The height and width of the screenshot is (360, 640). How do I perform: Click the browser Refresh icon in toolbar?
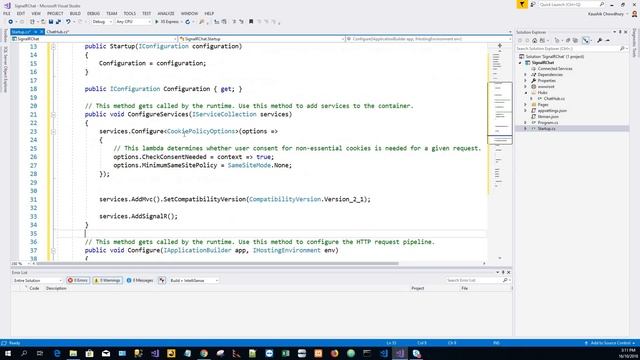pyautogui.click(x=187, y=22)
